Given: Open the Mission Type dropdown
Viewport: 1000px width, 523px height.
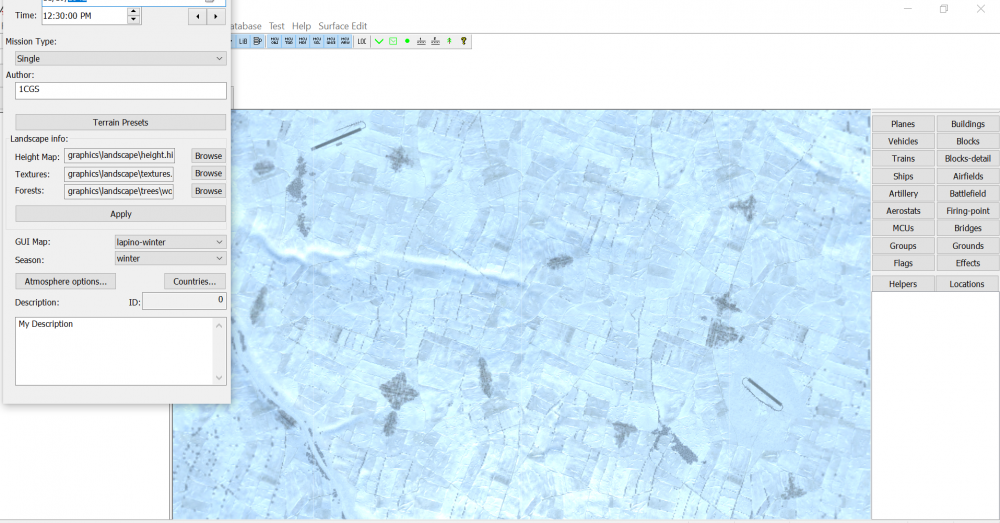Looking at the screenshot, I should coord(121,59).
